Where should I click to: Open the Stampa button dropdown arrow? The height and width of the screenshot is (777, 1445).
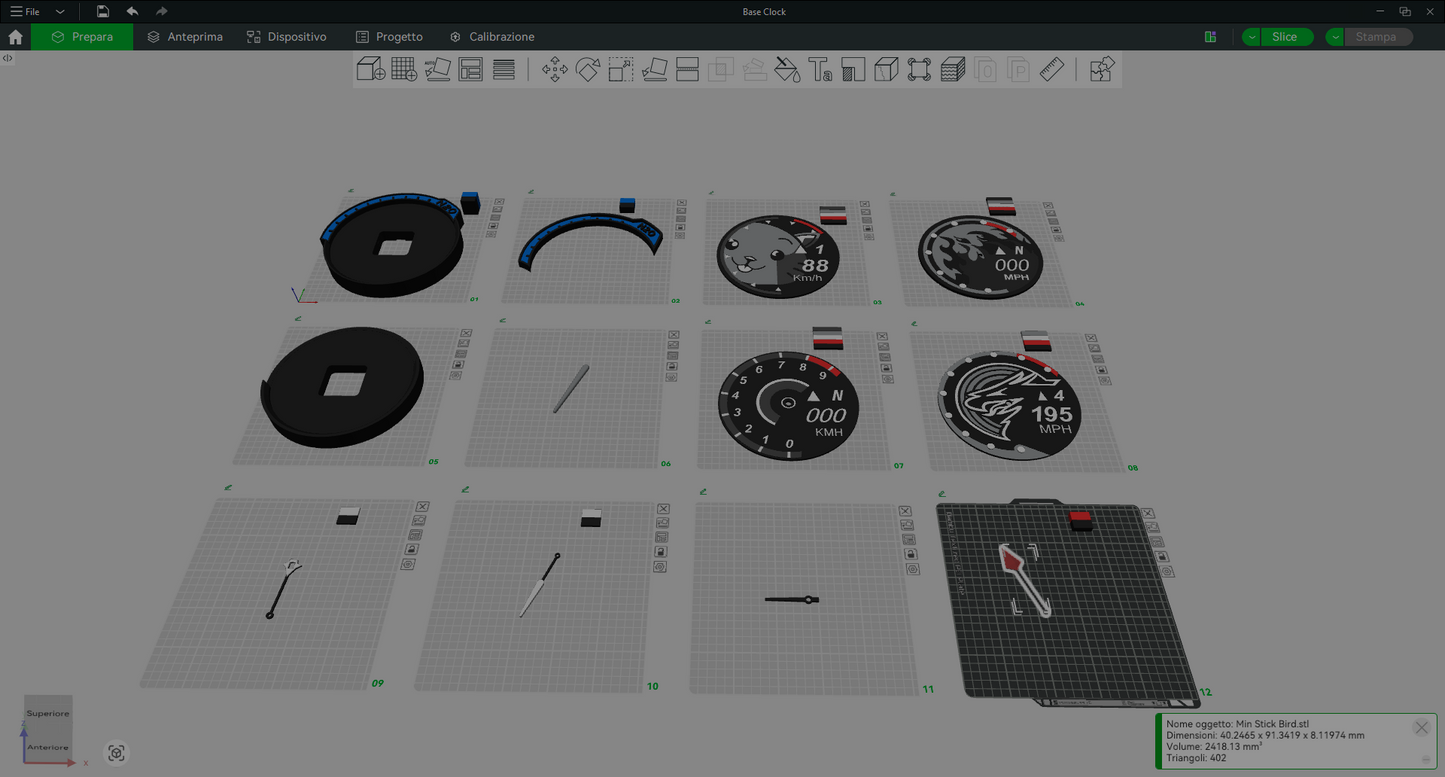pyautogui.click(x=1335, y=37)
